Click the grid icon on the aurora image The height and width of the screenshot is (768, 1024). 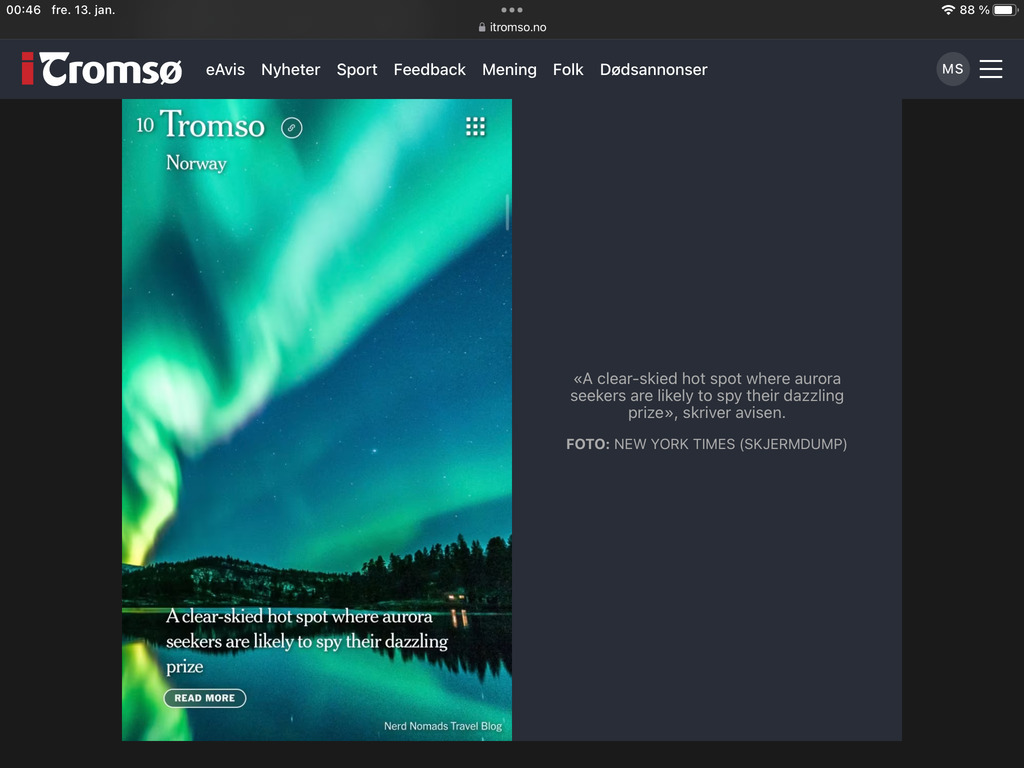pyautogui.click(x=475, y=126)
